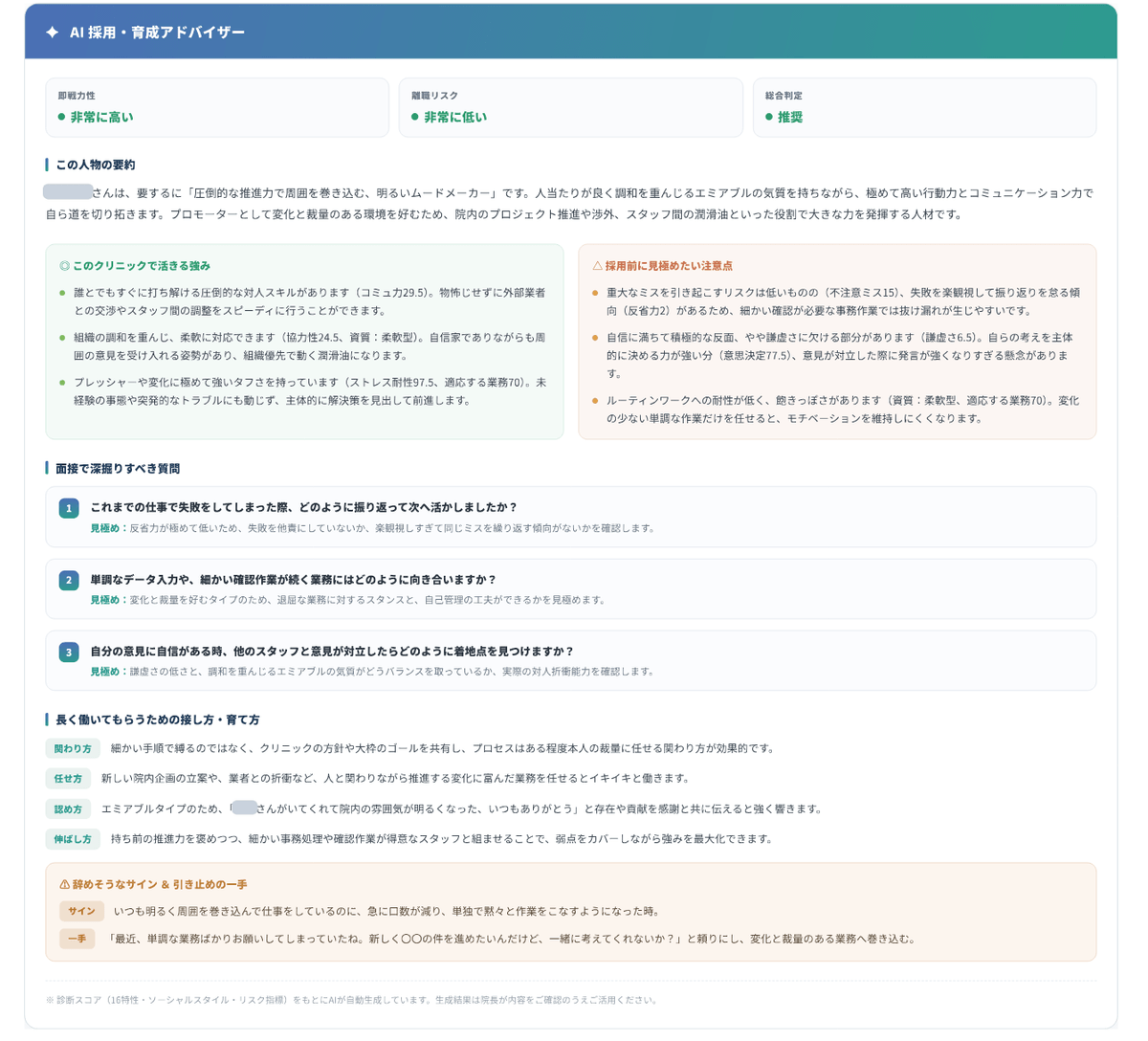Click the number 3 question badge
Image resolution: width=1148 pixels, height=1041 pixels.
[x=69, y=652]
